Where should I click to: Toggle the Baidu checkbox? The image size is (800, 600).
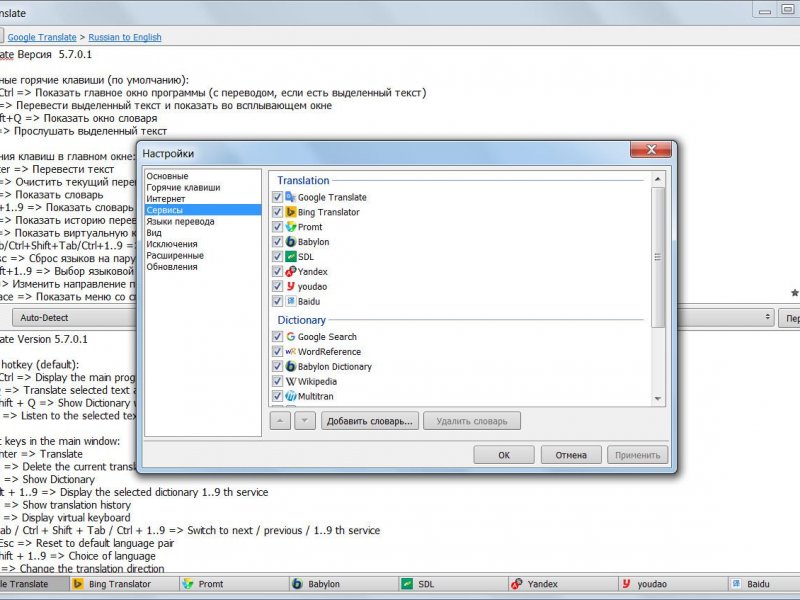click(277, 301)
